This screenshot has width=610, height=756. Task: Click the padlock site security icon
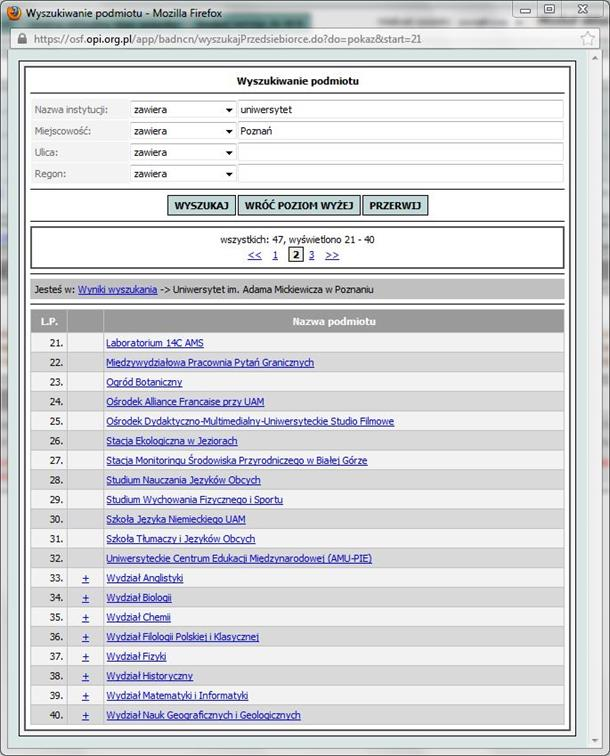(22, 39)
